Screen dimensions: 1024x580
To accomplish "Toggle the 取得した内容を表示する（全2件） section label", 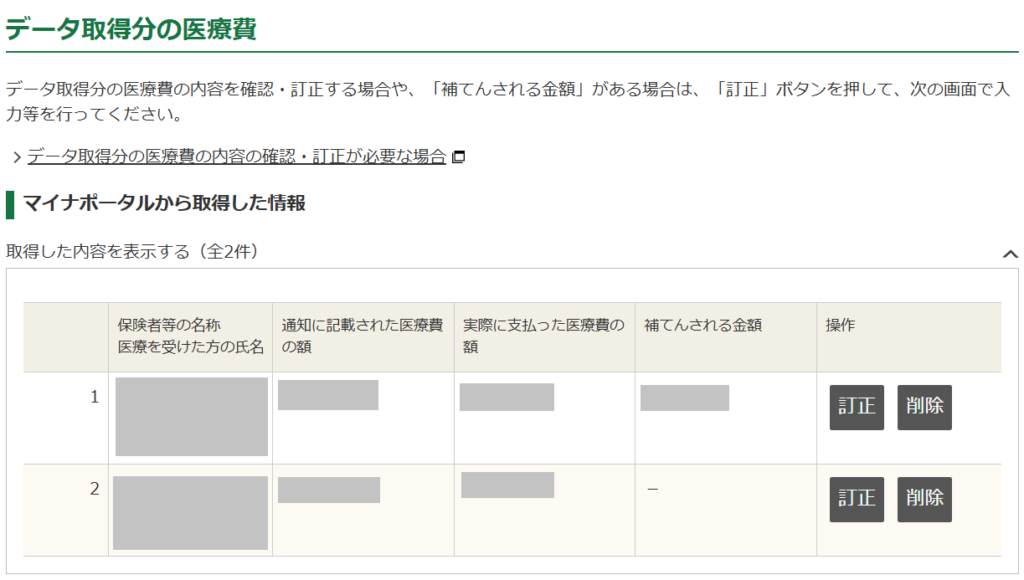I will pos(133,252).
